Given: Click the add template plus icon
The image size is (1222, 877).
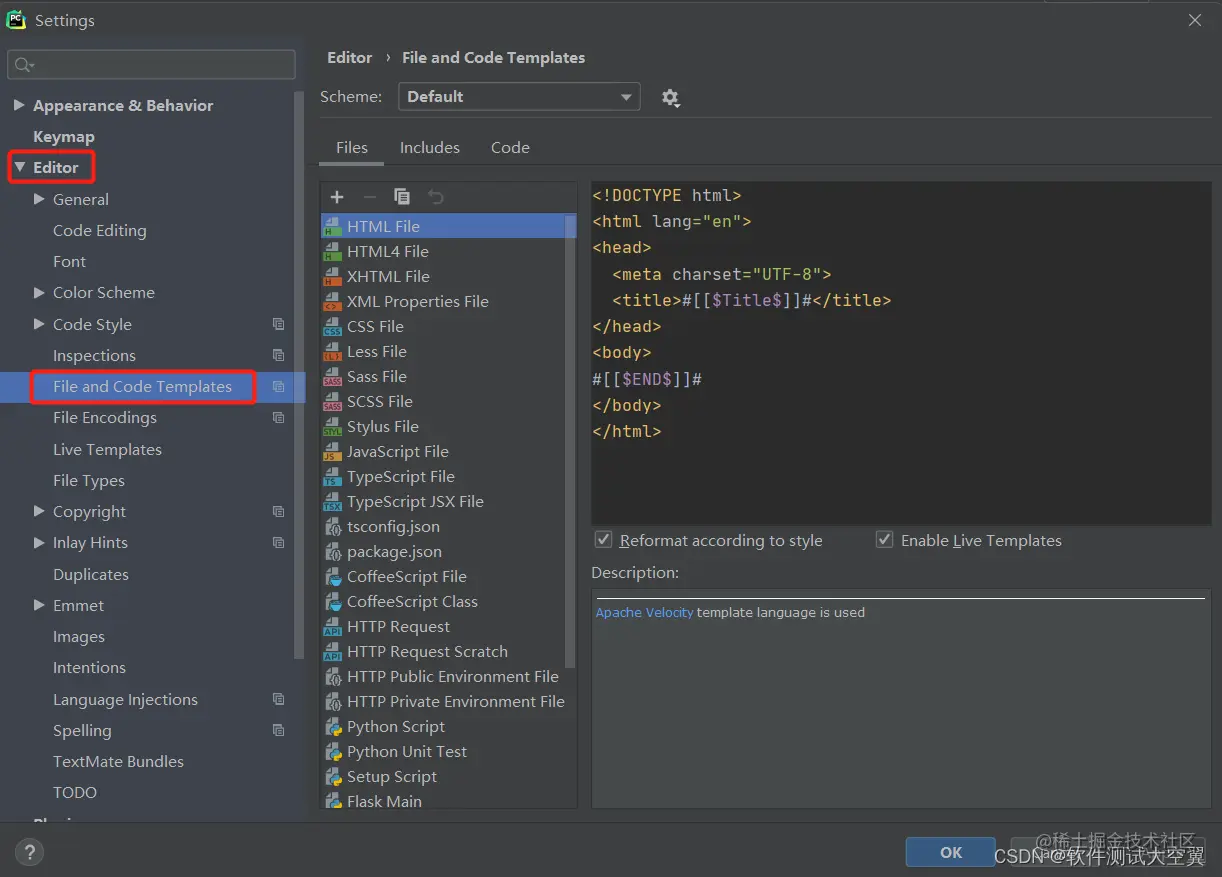Looking at the screenshot, I should point(337,197).
